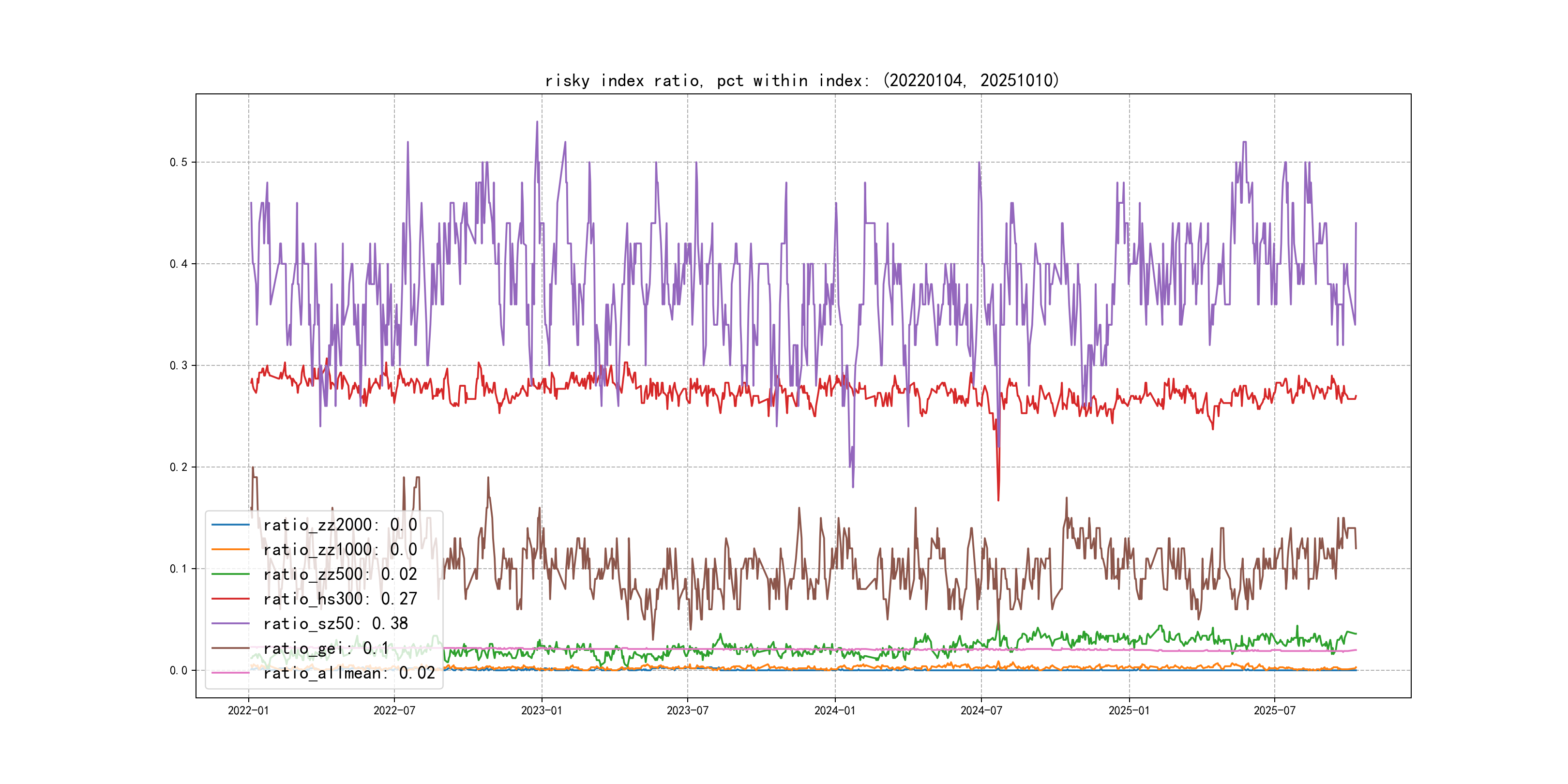Click the 0.3 y-axis tick label
This screenshot has height=784, width=1568.
[179, 365]
